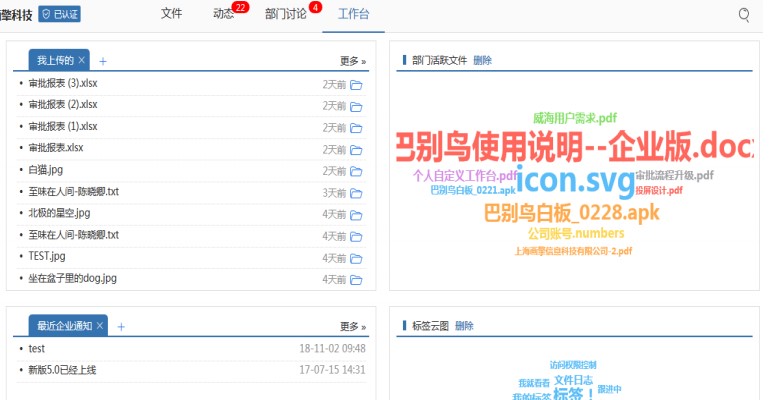
Task: Open folder icon for 坐在盆子里的dog.jpg
Action: 356,280
